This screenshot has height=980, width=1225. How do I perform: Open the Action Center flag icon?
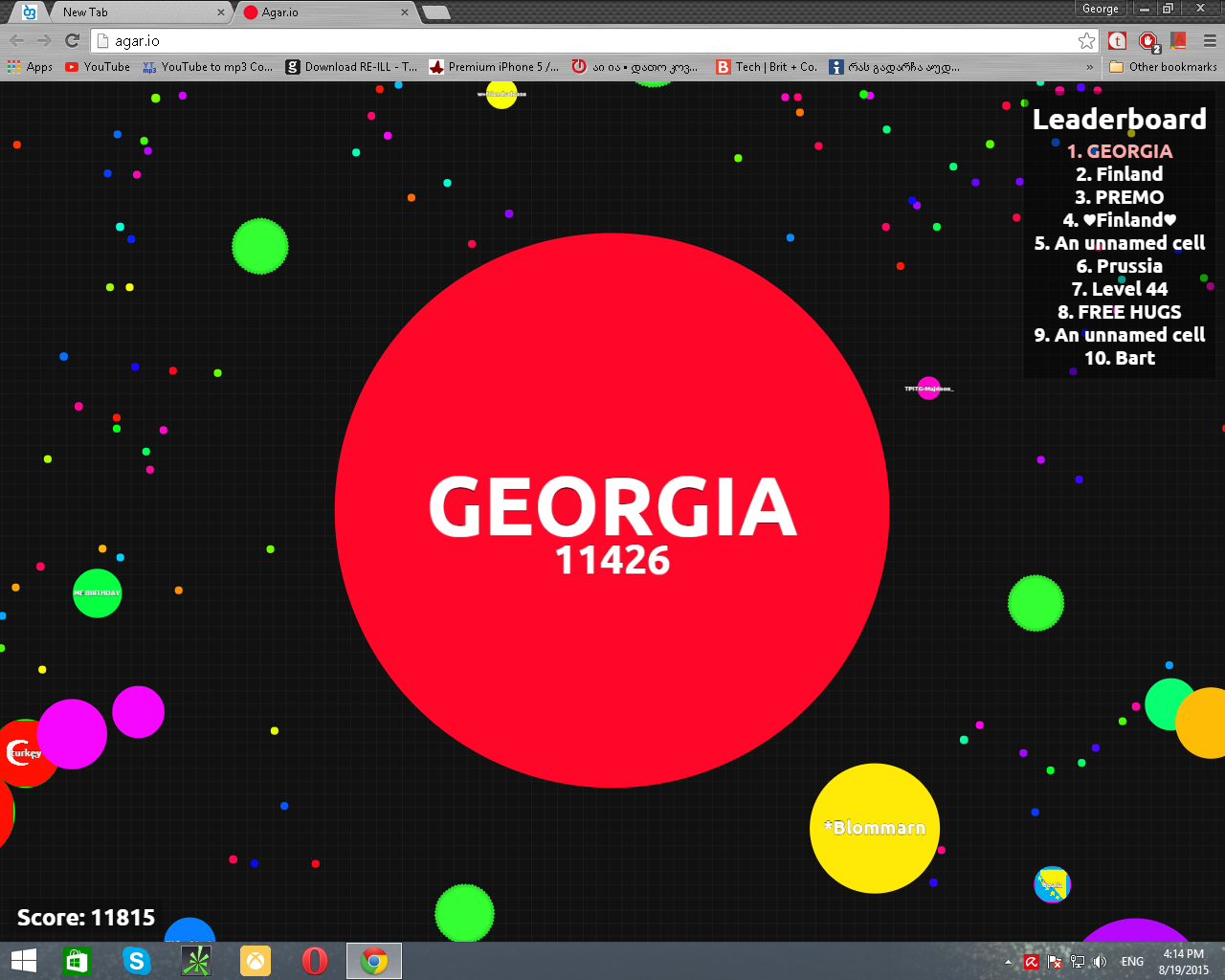point(1055,962)
